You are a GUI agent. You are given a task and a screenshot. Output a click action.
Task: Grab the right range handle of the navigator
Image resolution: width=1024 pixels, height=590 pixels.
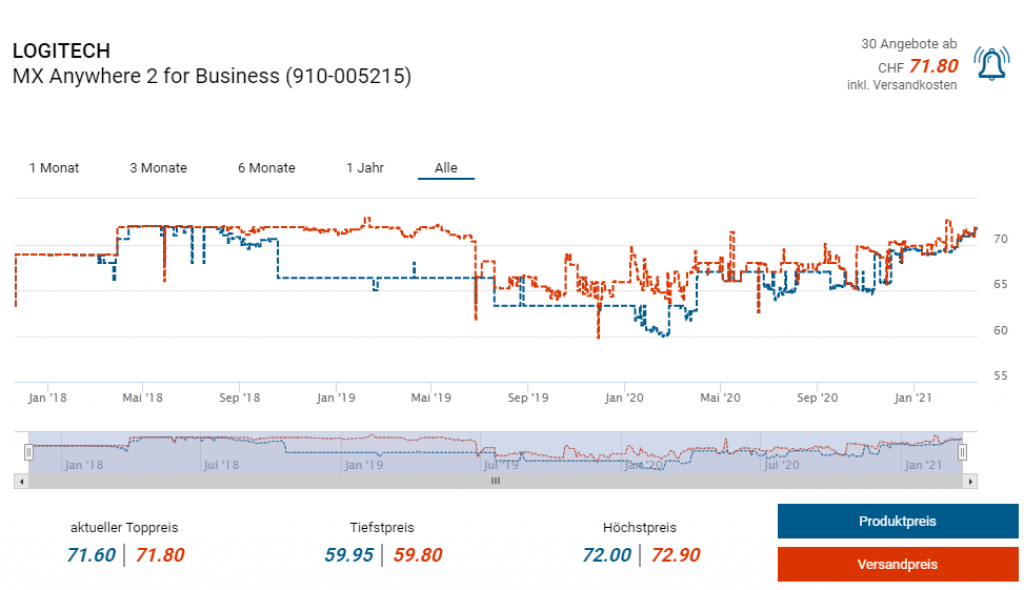click(x=962, y=453)
